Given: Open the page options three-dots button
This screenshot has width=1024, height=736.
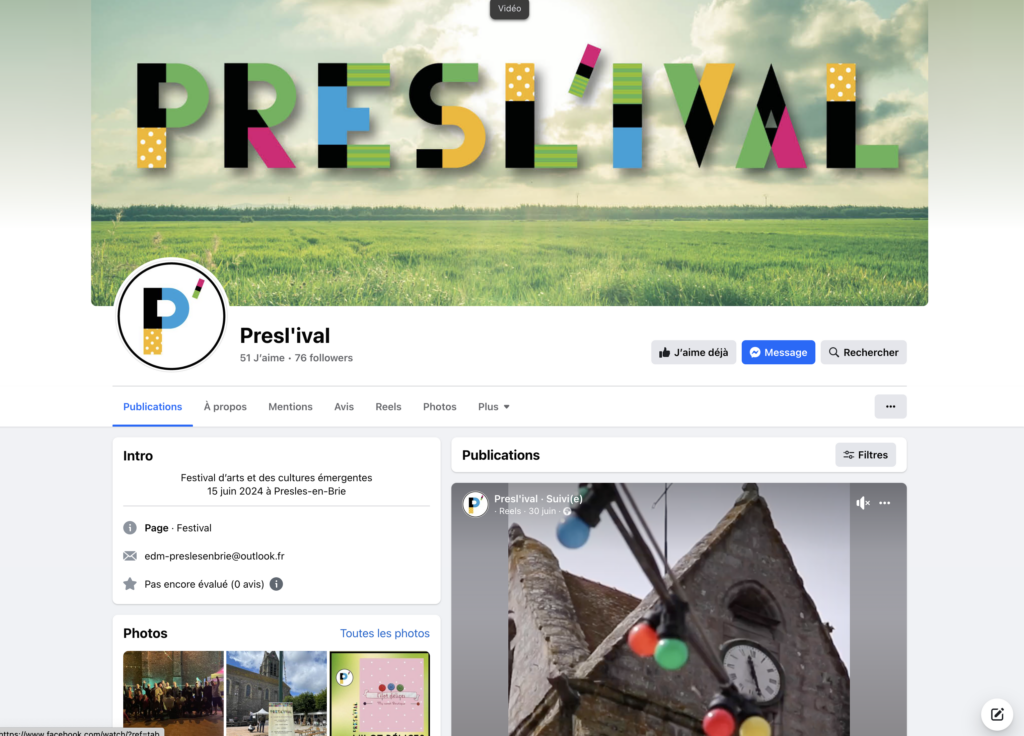Looking at the screenshot, I should (x=890, y=406).
